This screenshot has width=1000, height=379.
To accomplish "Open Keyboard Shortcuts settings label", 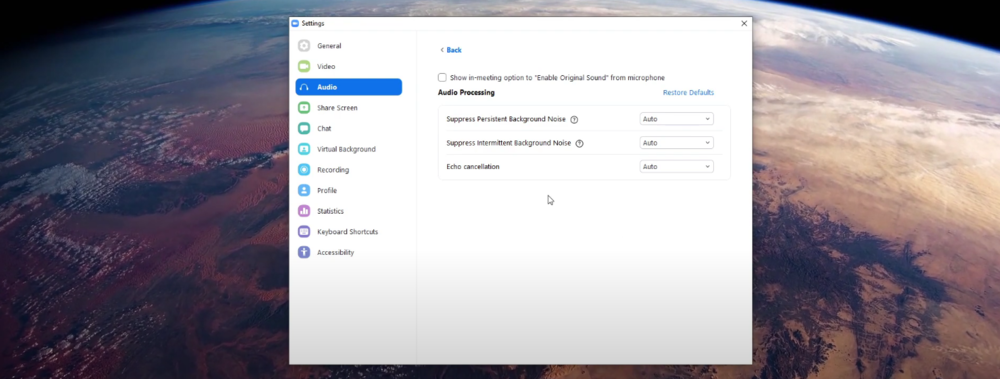I will pos(348,232).
